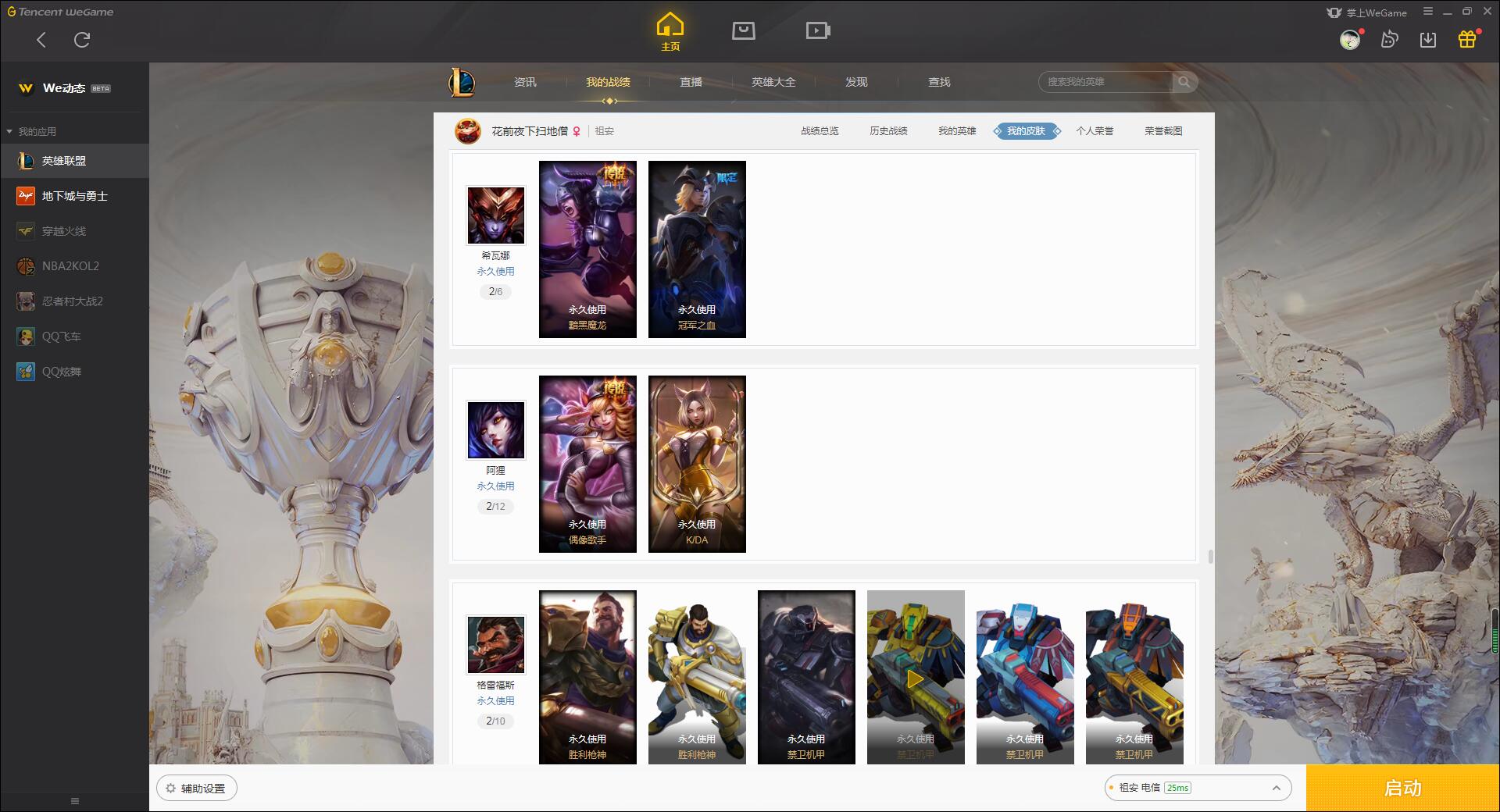Play the yellow 禁卫机甲 skin video

916,679
